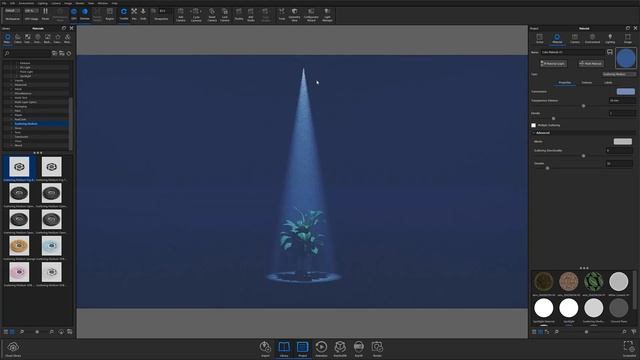Screen dimensions: 640x360
Task: Switch to the Labels sub-tab
Action: 608,82
